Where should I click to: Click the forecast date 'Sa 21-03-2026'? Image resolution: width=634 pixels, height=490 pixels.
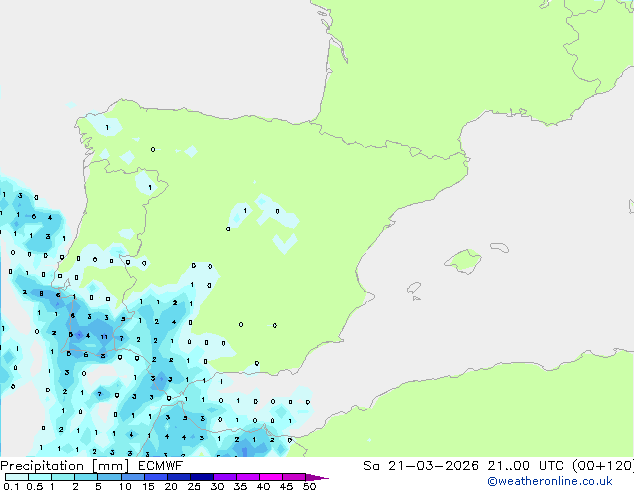421,466
